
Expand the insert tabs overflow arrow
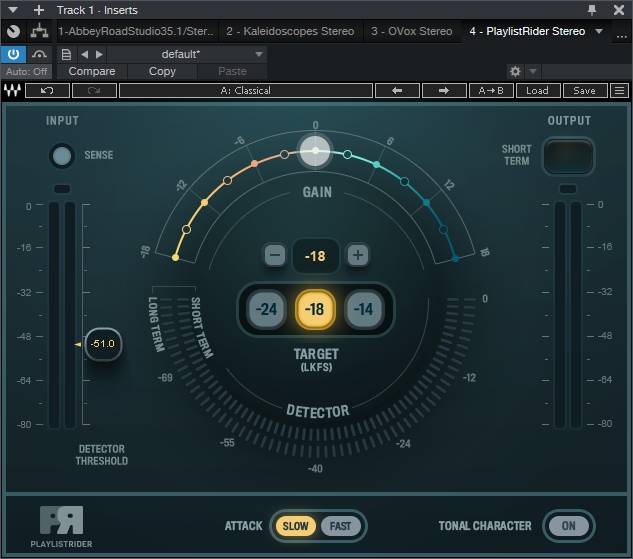[x=599, y=31]
